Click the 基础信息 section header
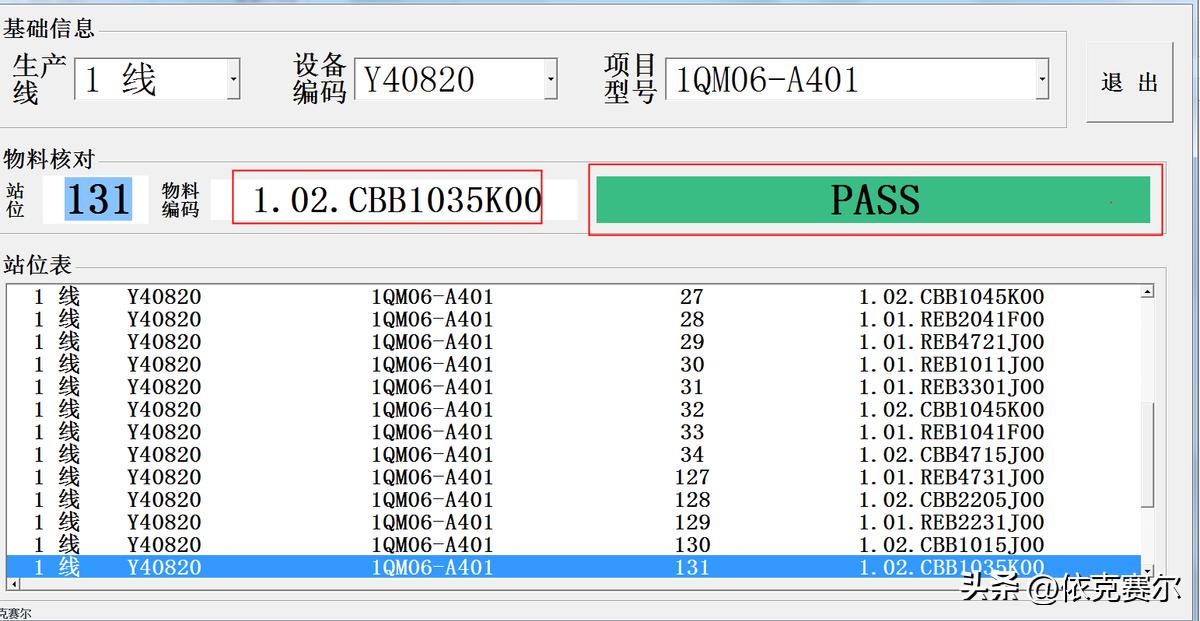1200x621 pixels. 48,28
